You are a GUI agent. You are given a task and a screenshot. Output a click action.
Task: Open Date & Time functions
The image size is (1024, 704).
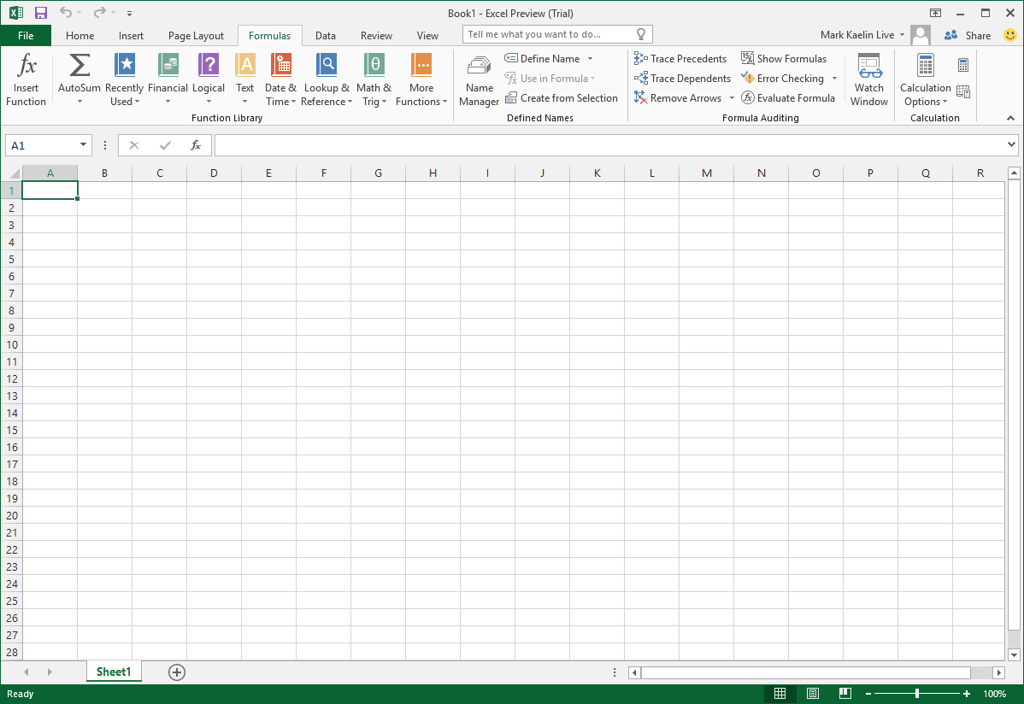pos(281,80)
